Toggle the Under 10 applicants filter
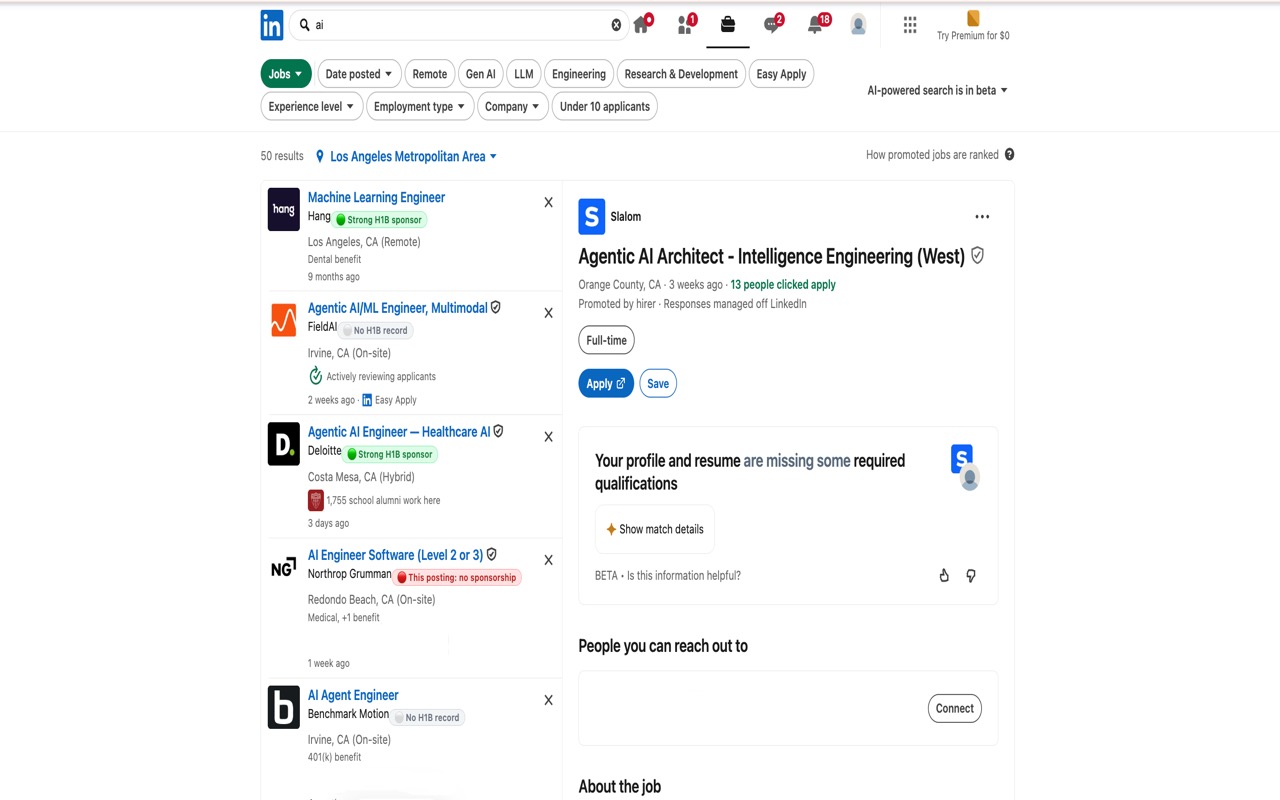Image resolution: width=1280 pixels, height=800 pixels. pos(605,106)
